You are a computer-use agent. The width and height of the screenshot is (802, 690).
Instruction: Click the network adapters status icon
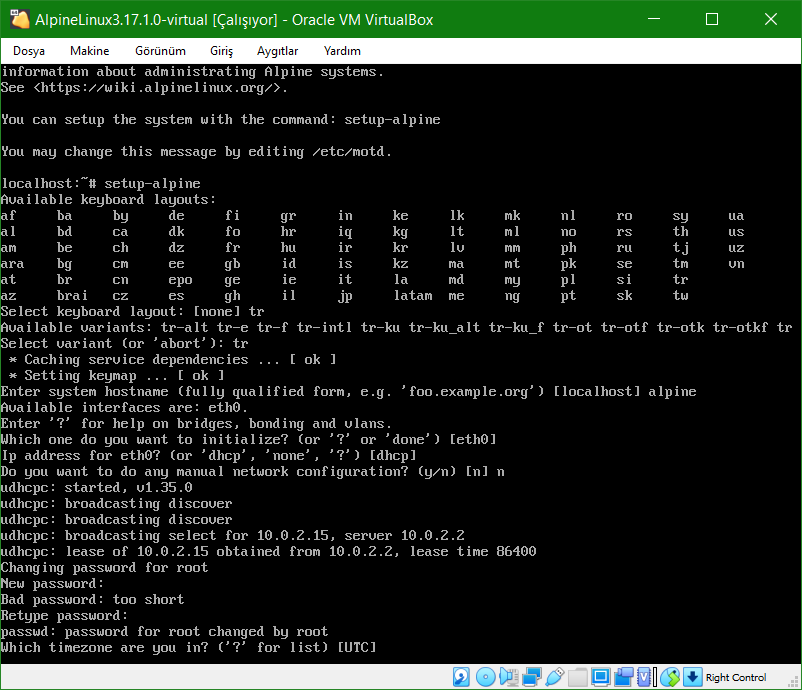[532, 677]
